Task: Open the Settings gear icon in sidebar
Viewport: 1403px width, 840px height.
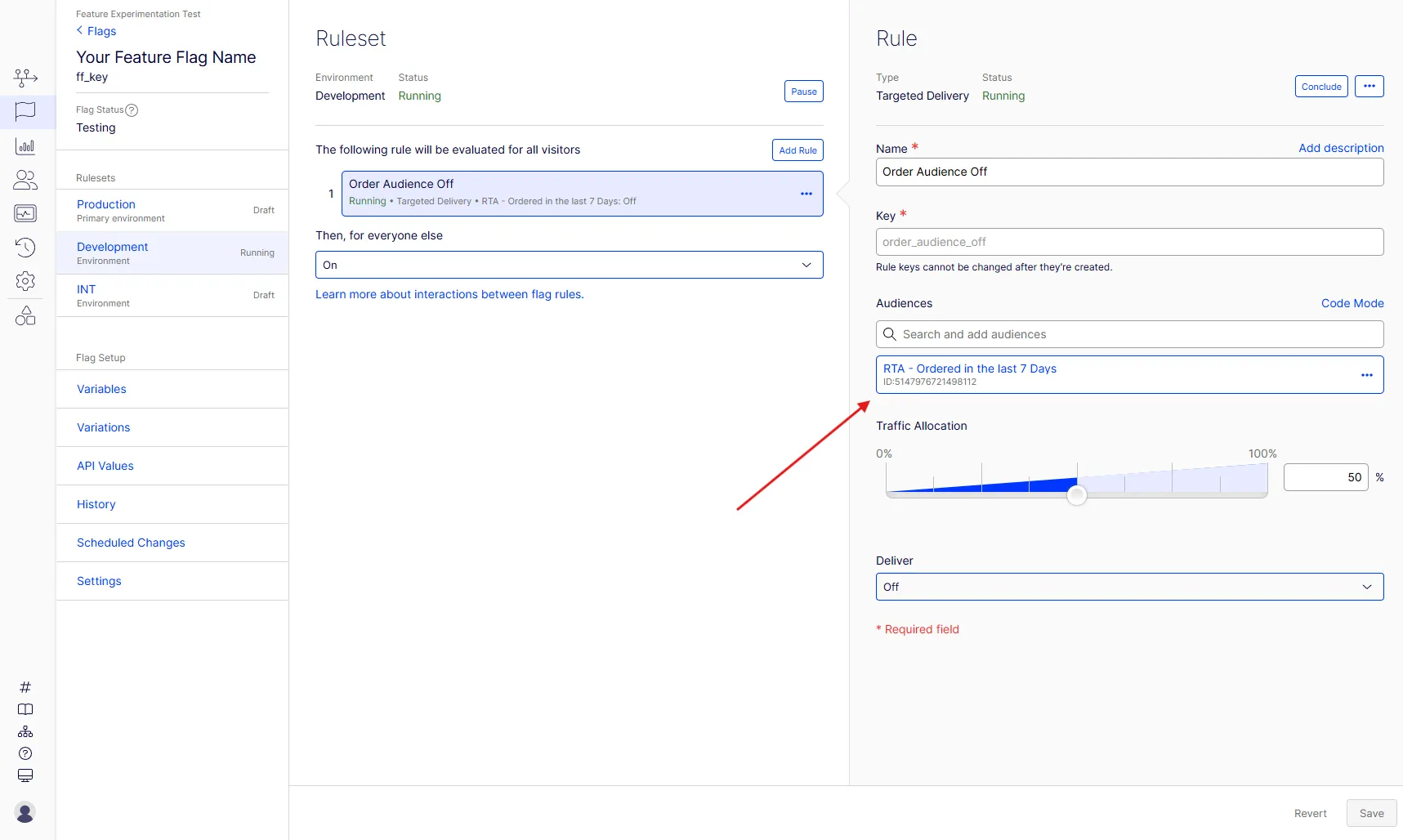Action: click(25, 281)
